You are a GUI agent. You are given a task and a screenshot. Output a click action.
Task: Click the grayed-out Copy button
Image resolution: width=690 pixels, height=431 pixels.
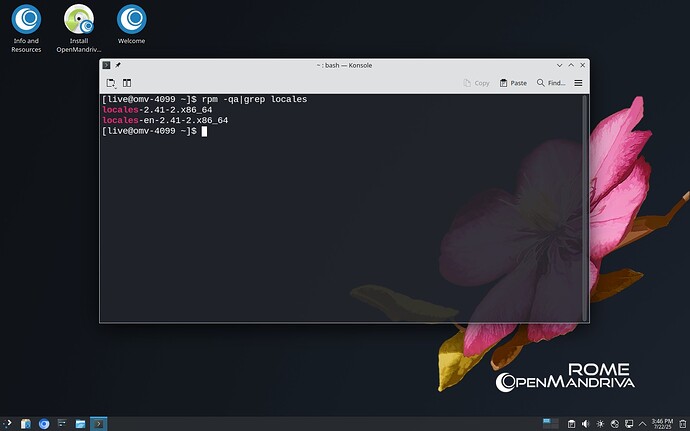coord(476,83)
